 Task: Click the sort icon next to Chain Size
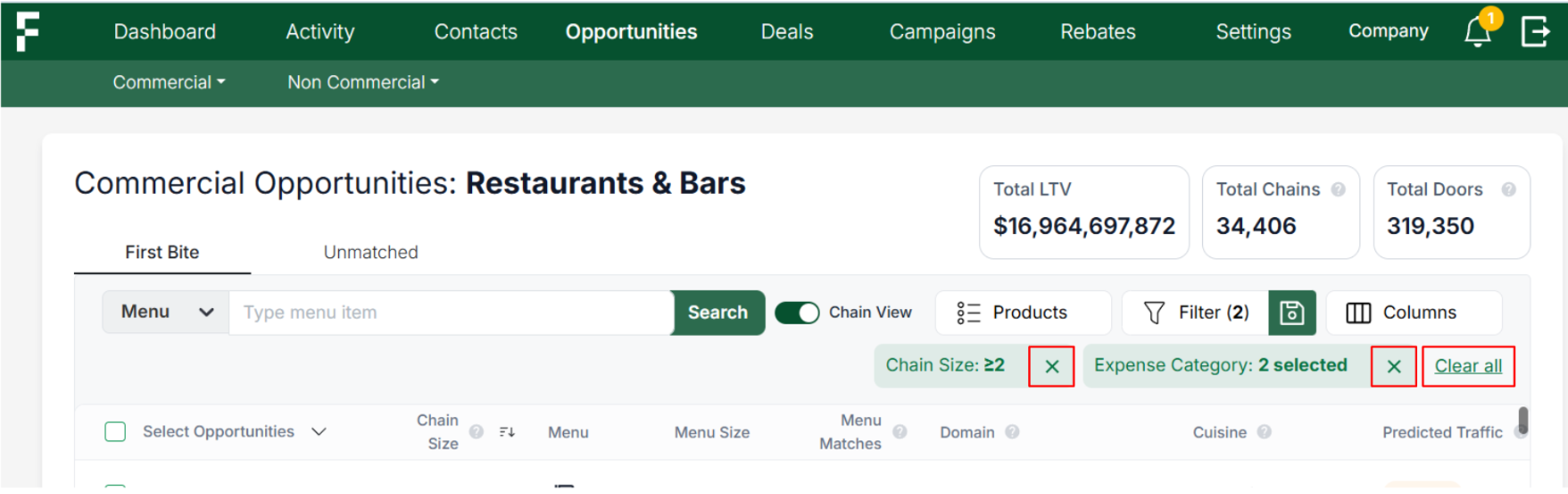tap(507, 432)
